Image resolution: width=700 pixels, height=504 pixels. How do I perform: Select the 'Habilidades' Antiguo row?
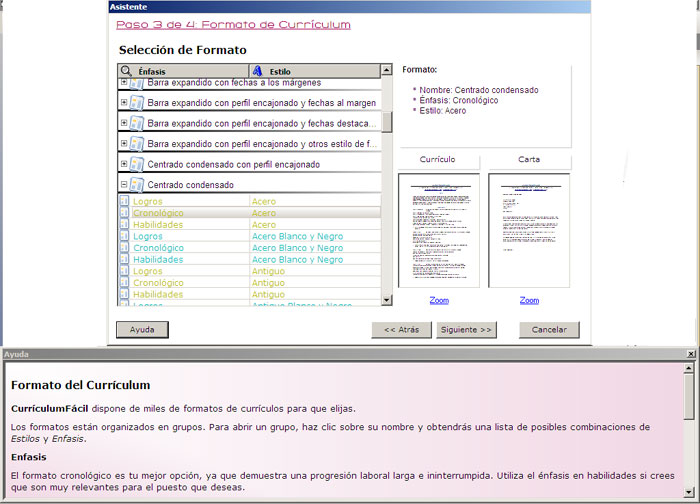pos(250,294)
